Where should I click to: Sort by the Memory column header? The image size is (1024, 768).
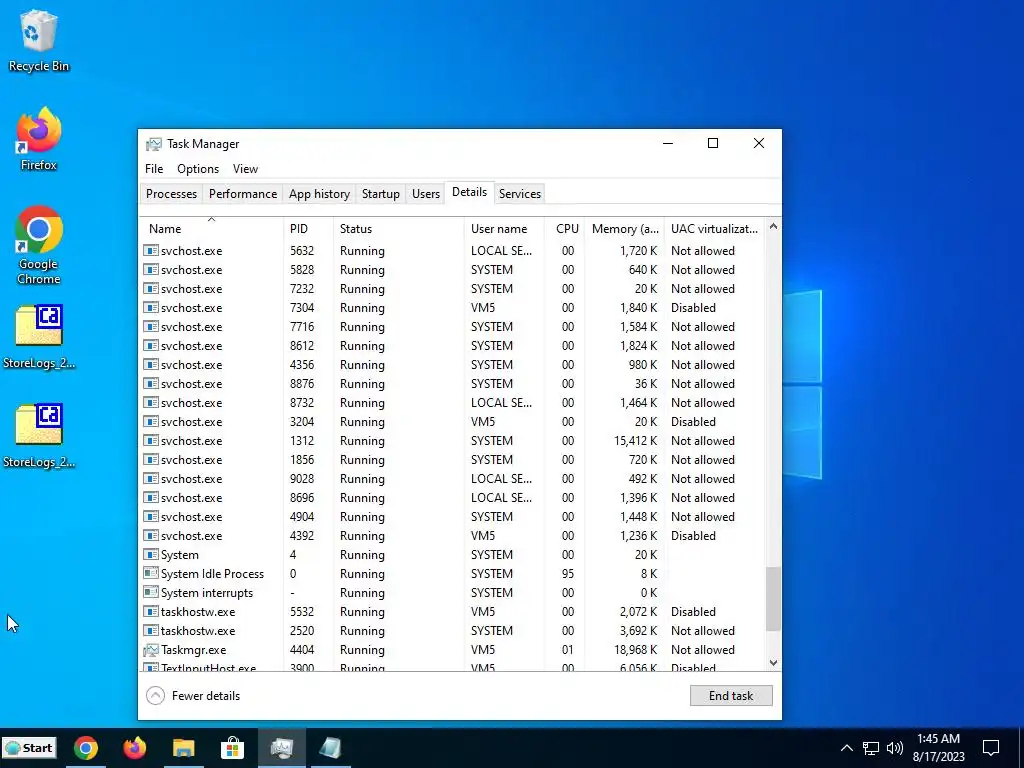point(624,229)
